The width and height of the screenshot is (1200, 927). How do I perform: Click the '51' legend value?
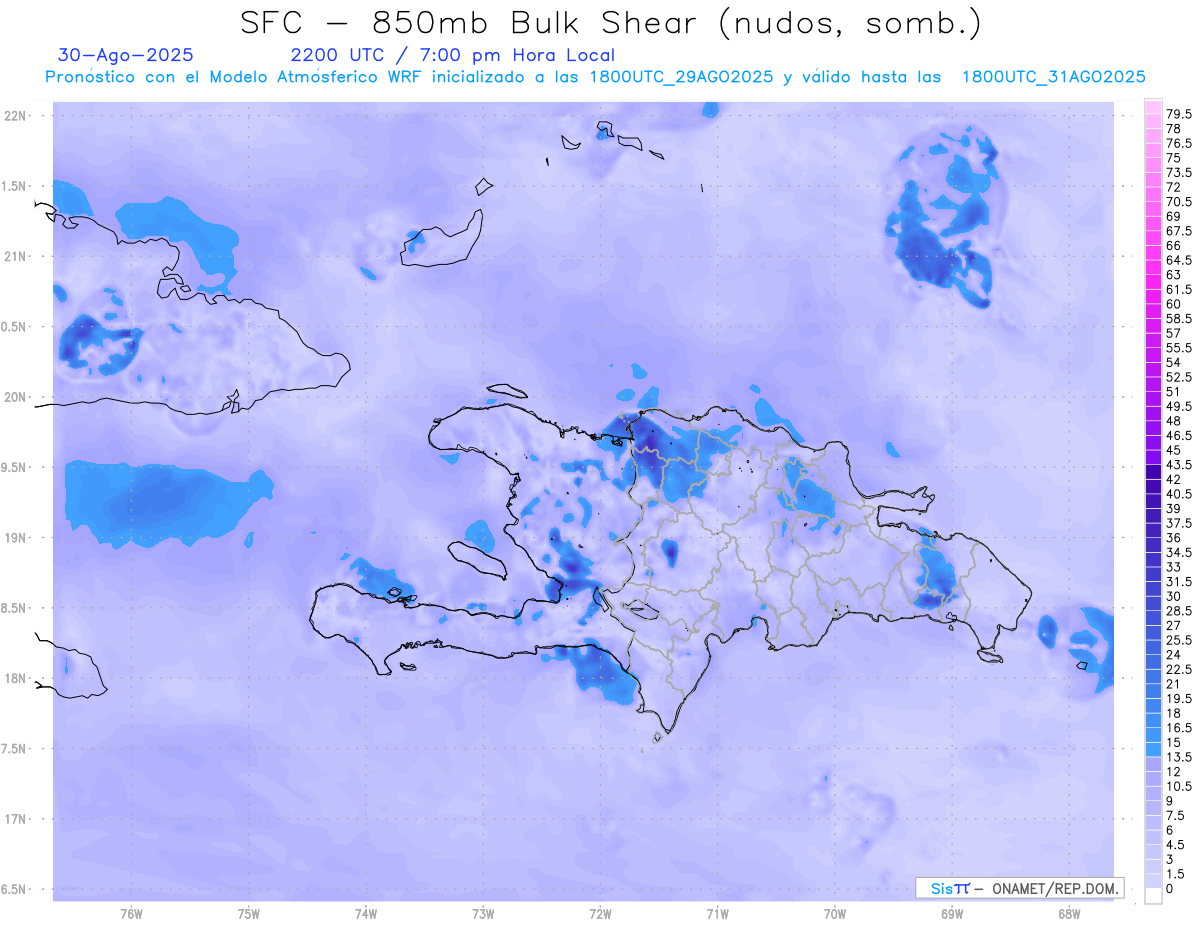click(1174, 391)
